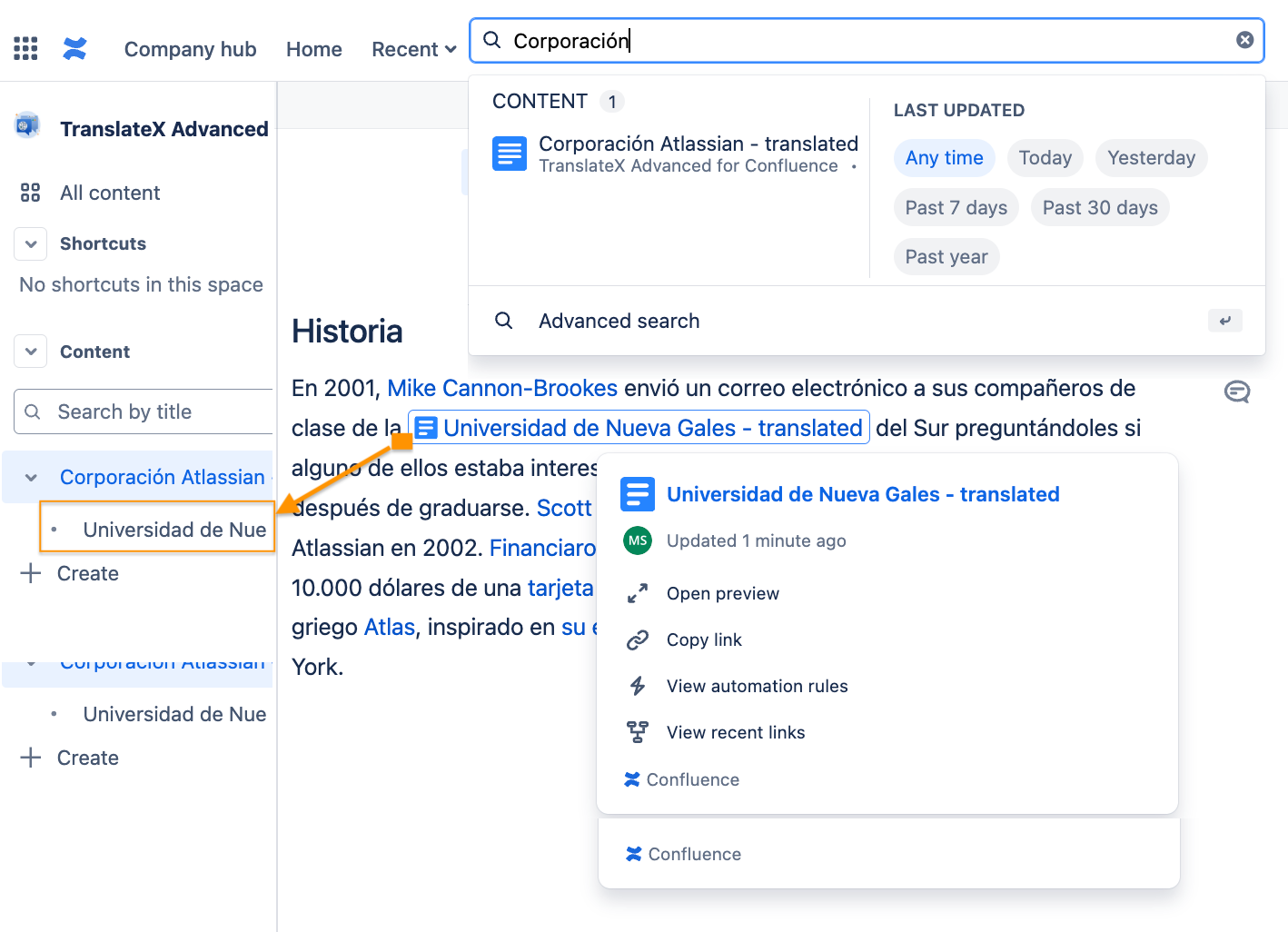This screenshot has width=1288, height=932.
Task: Click the Search by title field
Action: click(144, 411)
